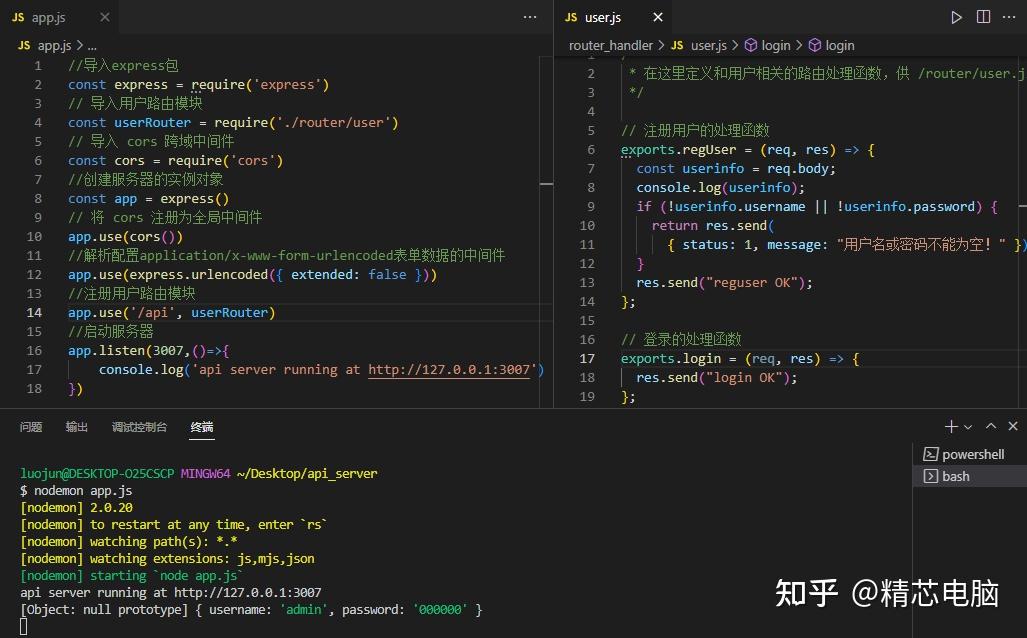Viewport: 1027px width, 638px height.
Task: Run the user.js file with the play icon
Action: click(957, 15)
